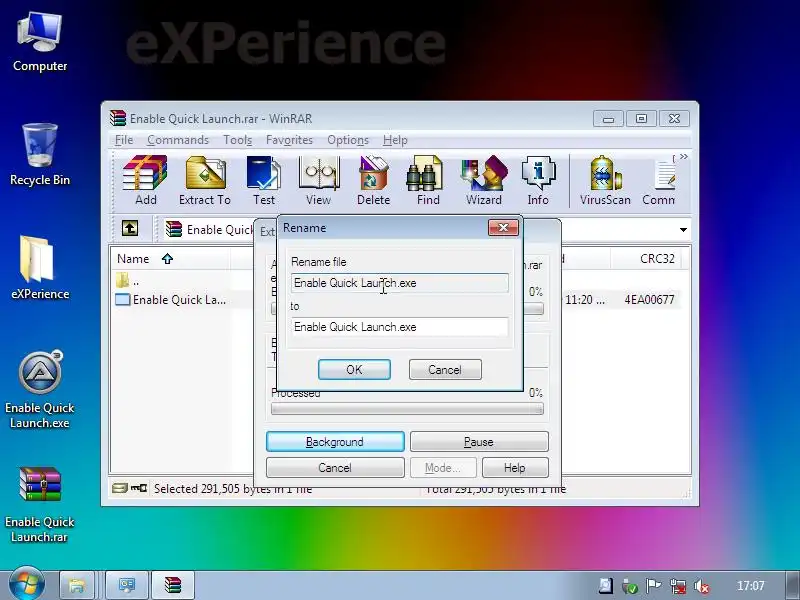Confirm the rename with OK
Screen dimensions: 800x600
(354, 369)
